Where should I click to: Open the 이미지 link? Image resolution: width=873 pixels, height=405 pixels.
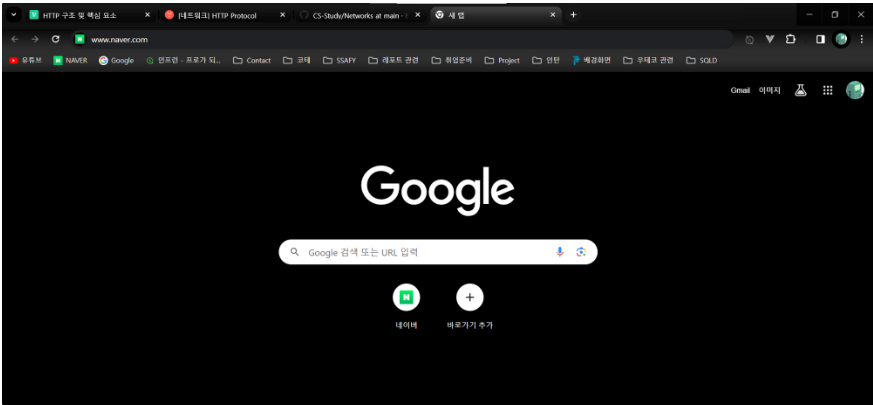coord(769,90)
